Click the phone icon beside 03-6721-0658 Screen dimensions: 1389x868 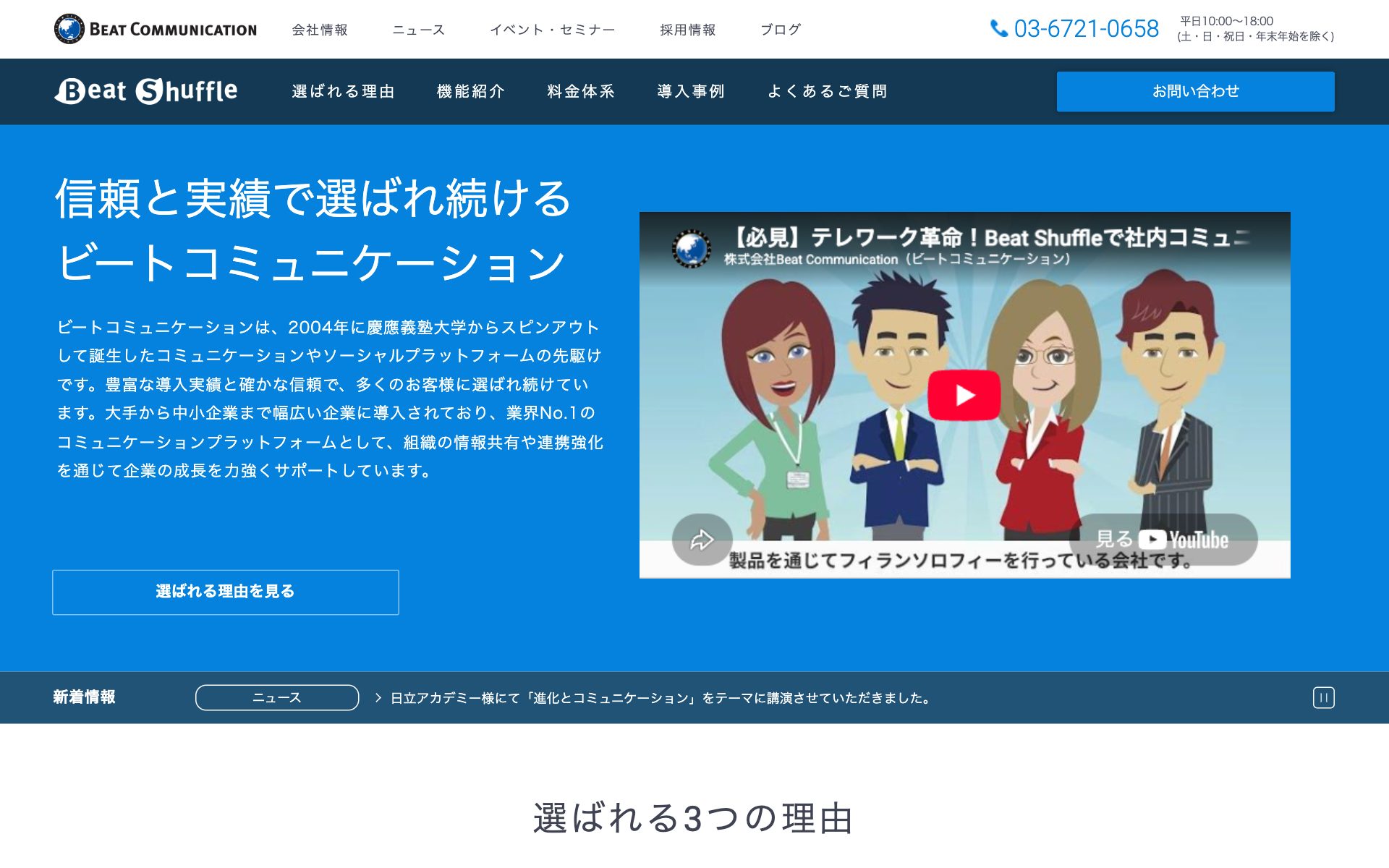pos(998,29)
